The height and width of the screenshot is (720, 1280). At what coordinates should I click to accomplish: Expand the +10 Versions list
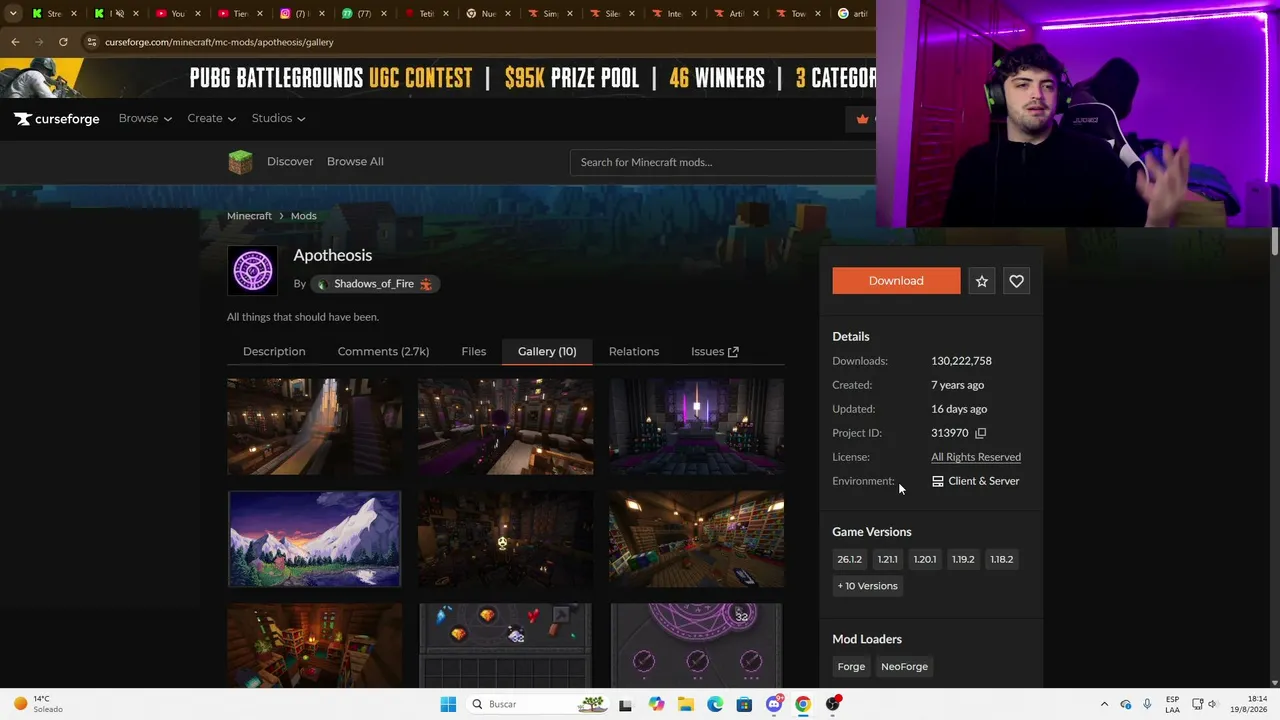pyautogui.click(x=868, y=586)
